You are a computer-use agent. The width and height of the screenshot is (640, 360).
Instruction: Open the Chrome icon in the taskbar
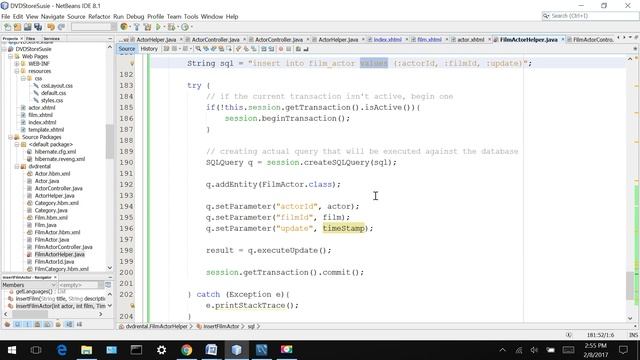click(x=187, y=350)
